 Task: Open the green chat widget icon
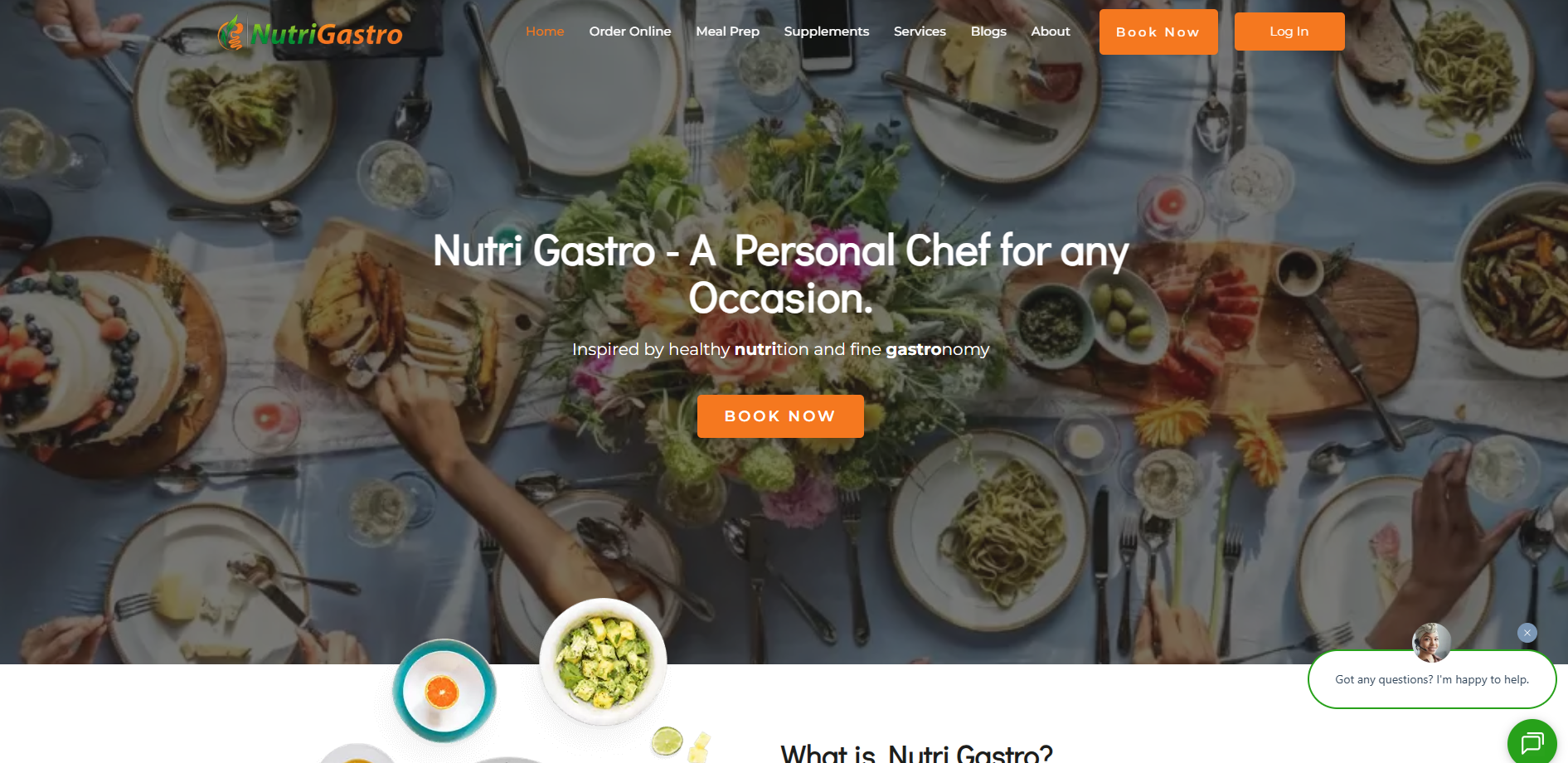pyautogui.click(x=1532, y=742)
